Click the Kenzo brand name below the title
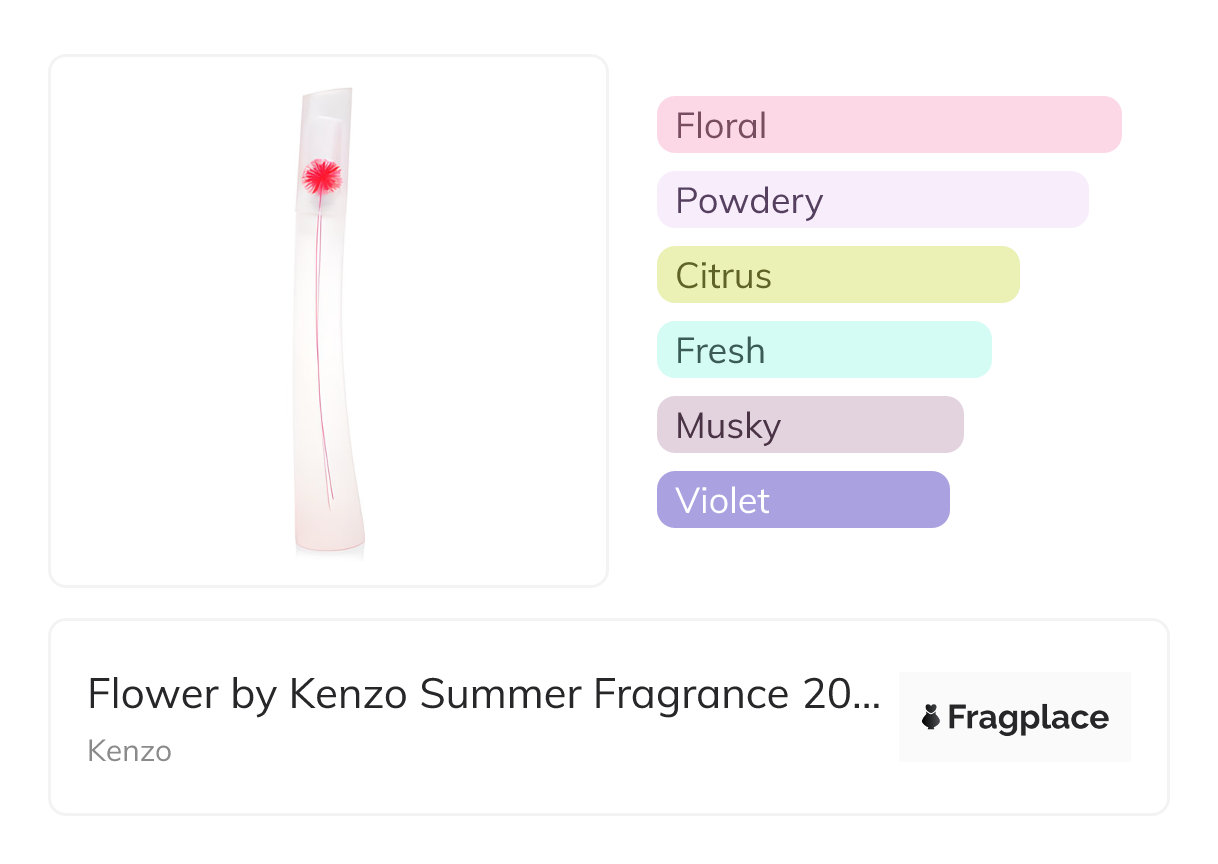Viewport: 1218px width, 864px height. point(129,751)
